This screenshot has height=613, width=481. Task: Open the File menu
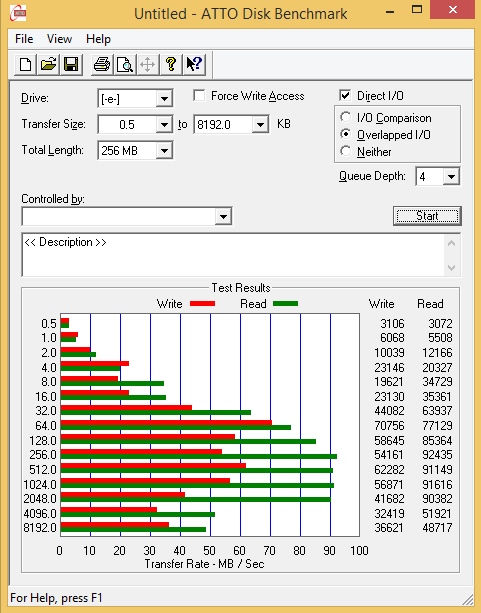pyautogui.click(x=24, y=39)
